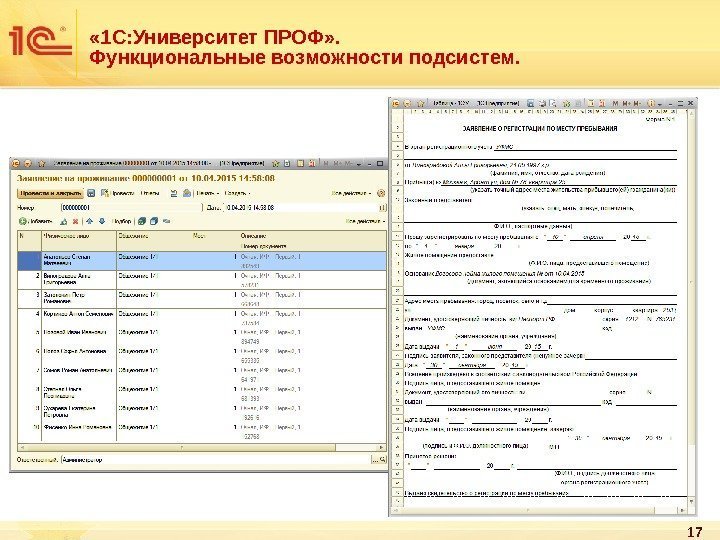Screen dimensions: 720x540
Task: Click the red delete row icon
Action: point(75,221)
